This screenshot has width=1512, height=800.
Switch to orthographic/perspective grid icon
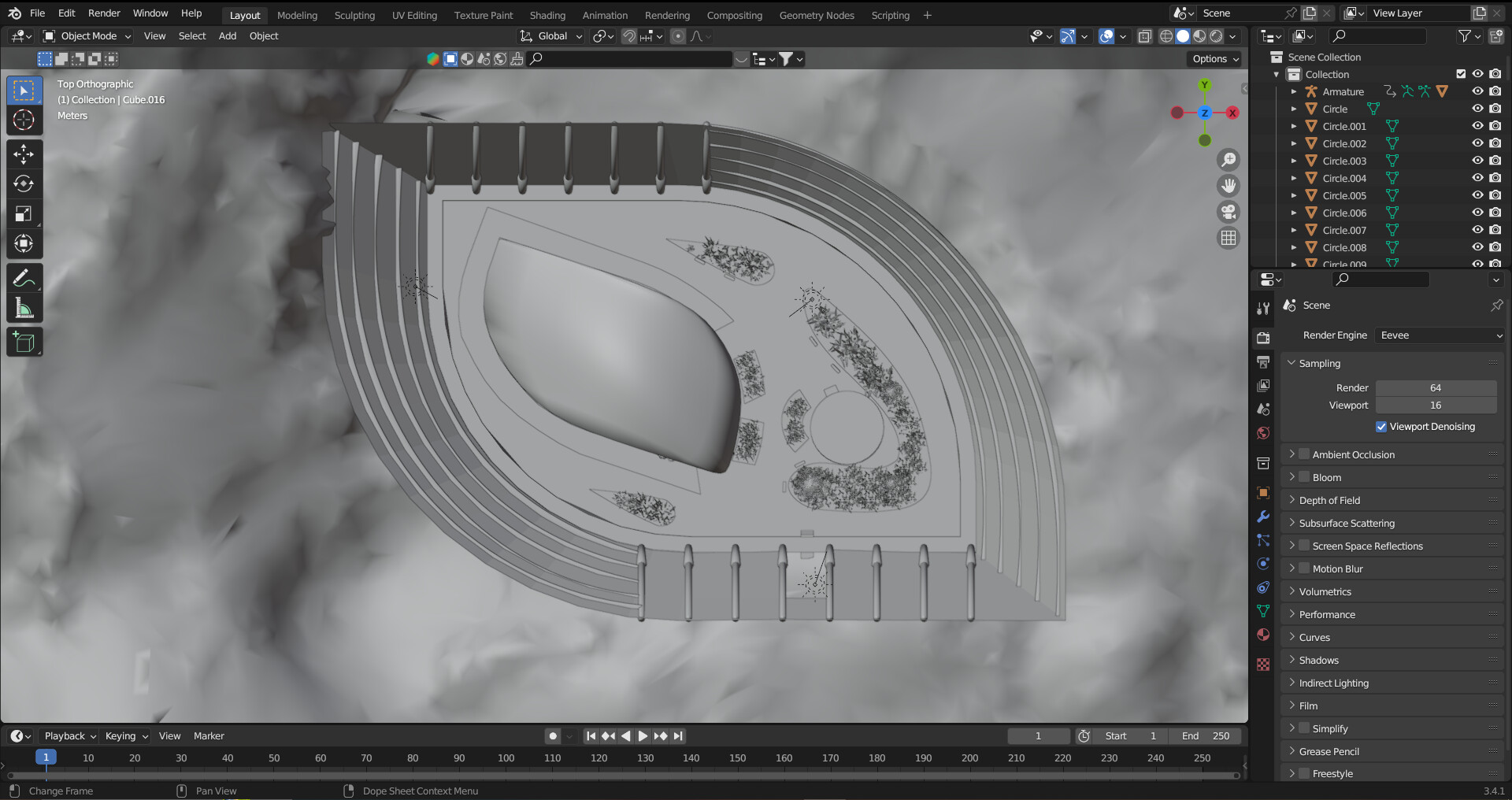[x=1228, y=238]
